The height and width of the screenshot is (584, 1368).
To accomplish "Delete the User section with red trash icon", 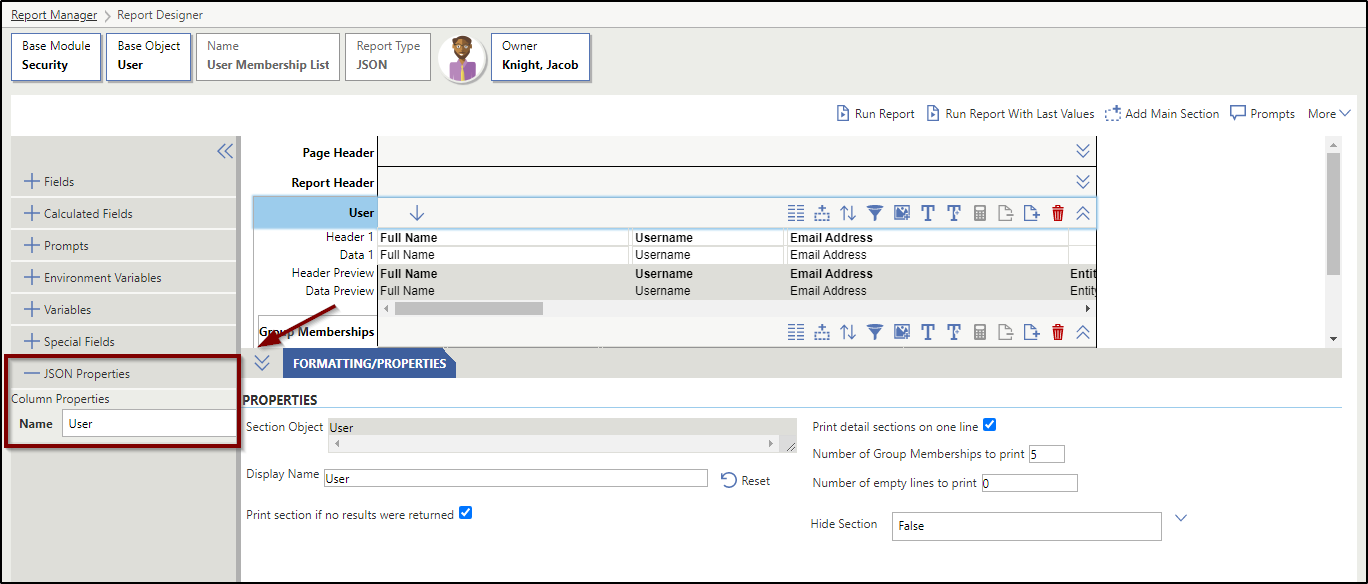I will click(1058, 213).
